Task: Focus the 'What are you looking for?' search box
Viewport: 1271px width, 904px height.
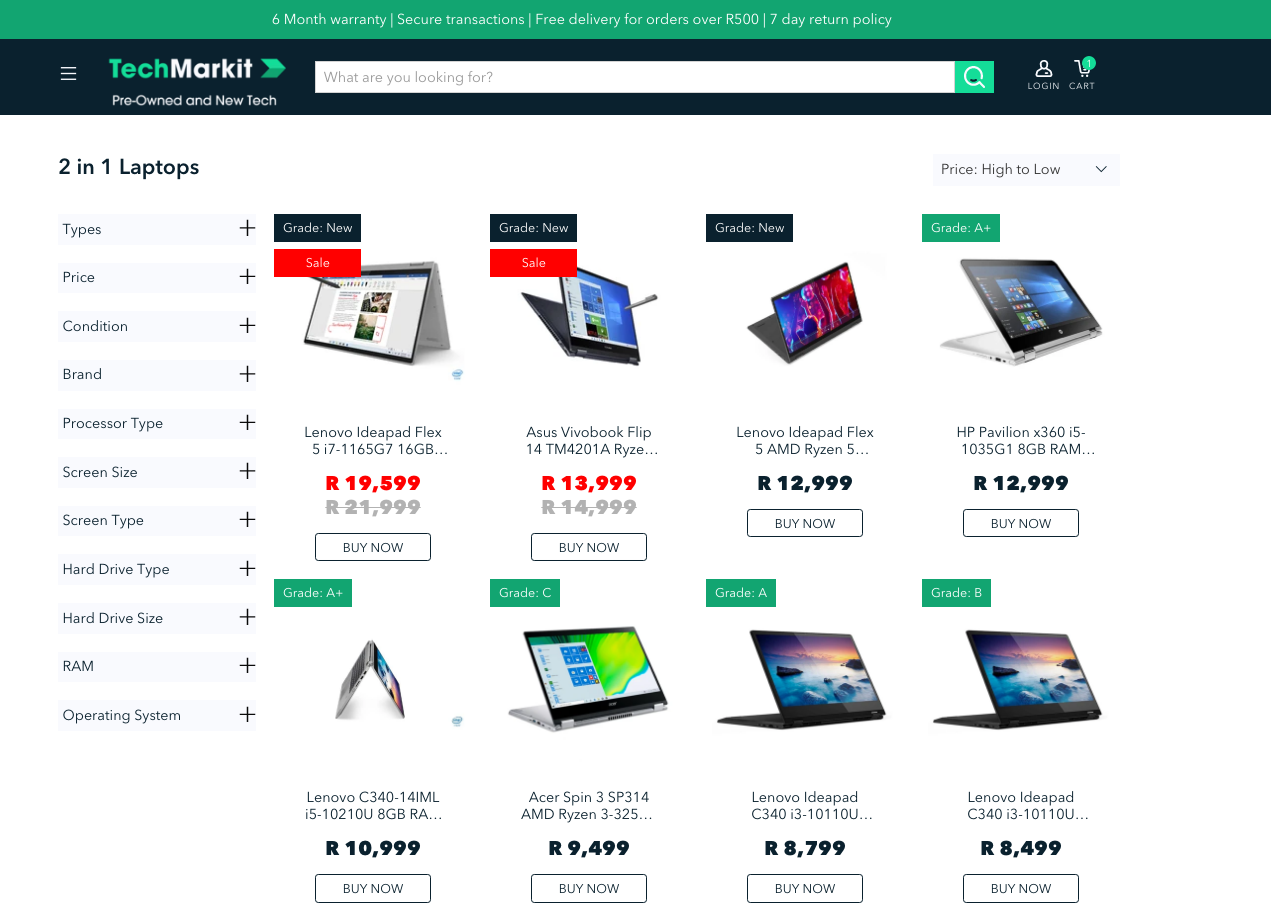Action: [635, 77]
